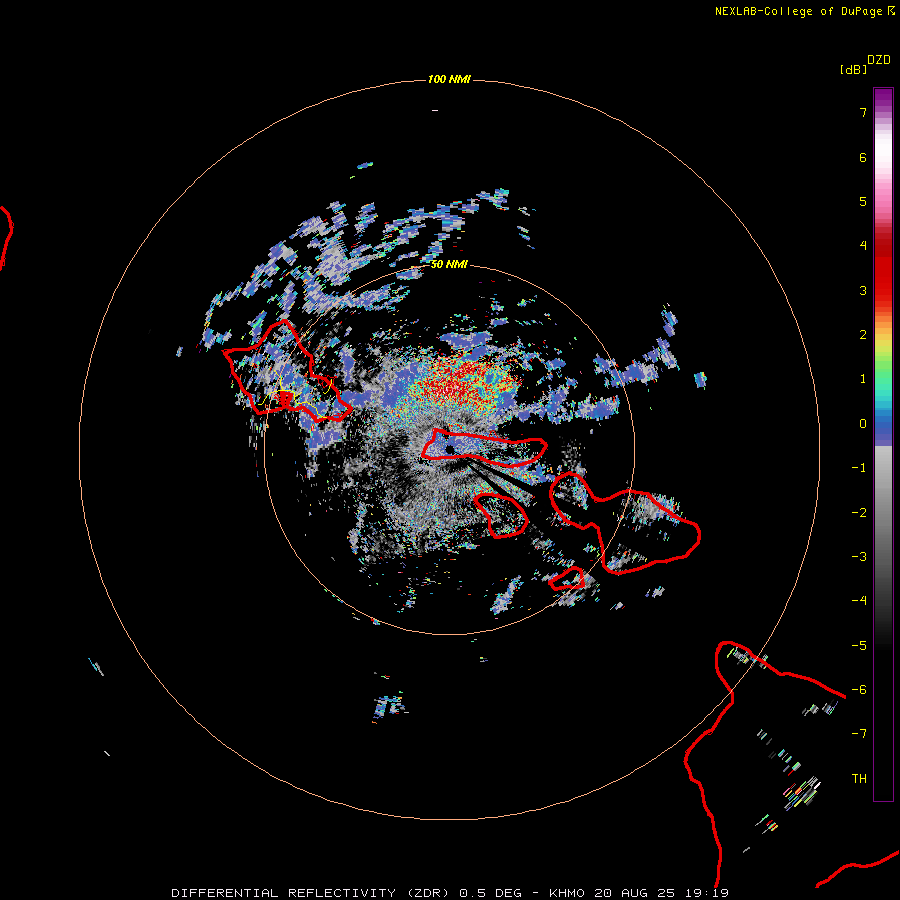Click the 1 value on color scale
900x900 pixels.
coord(863,379)
